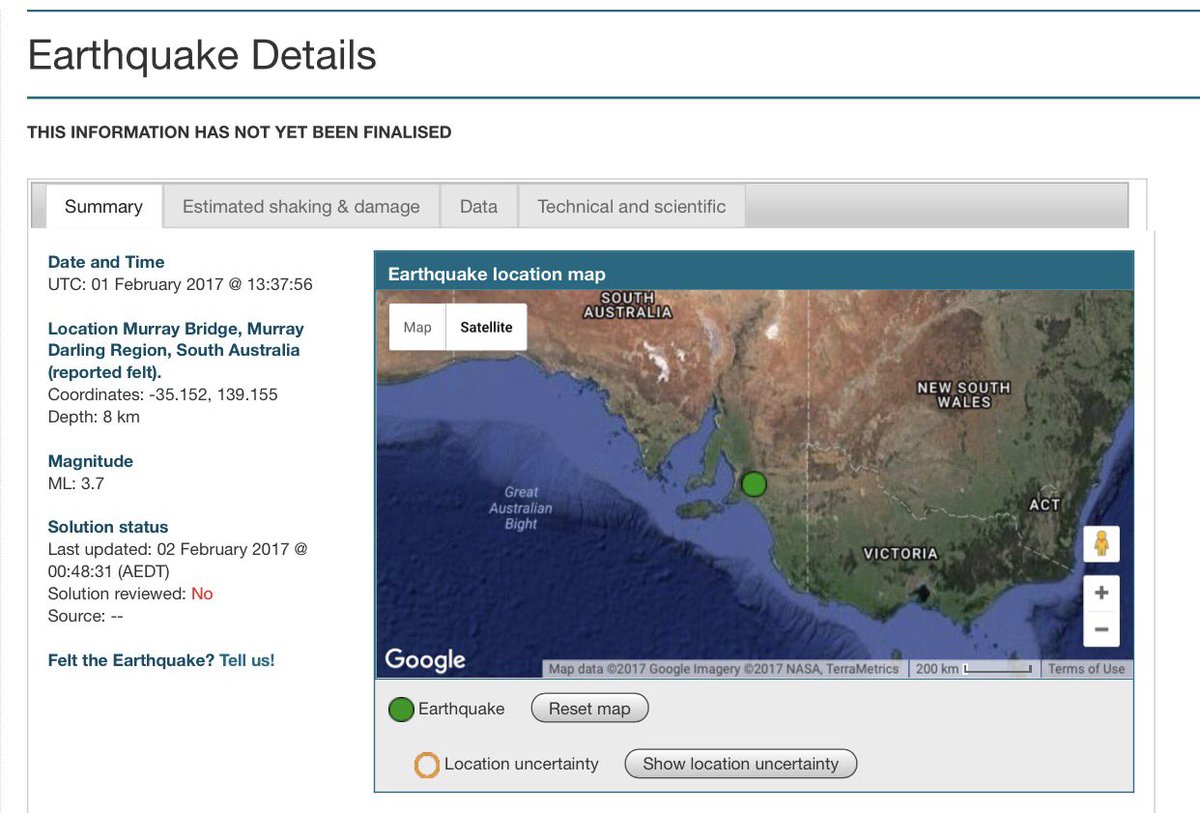Select Satellite map view
Screen dimensions: 1200x813
(x=486, y=327)
